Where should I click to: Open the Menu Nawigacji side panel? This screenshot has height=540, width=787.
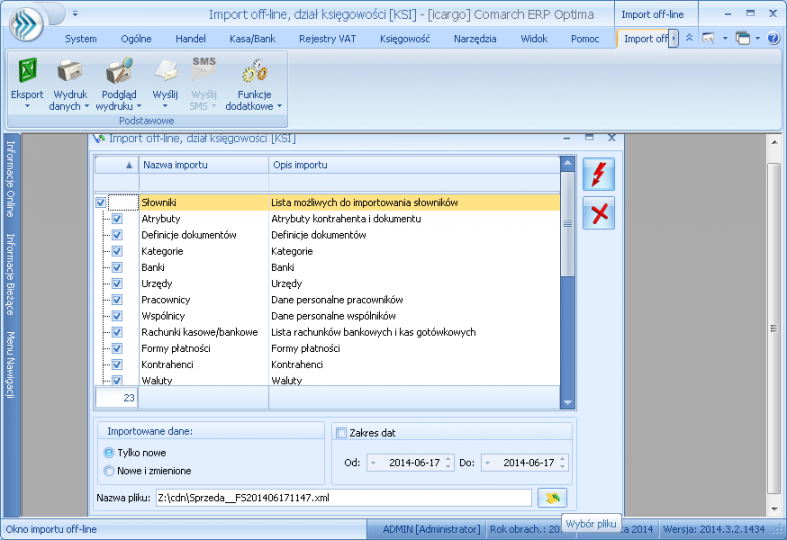(10, 364)
